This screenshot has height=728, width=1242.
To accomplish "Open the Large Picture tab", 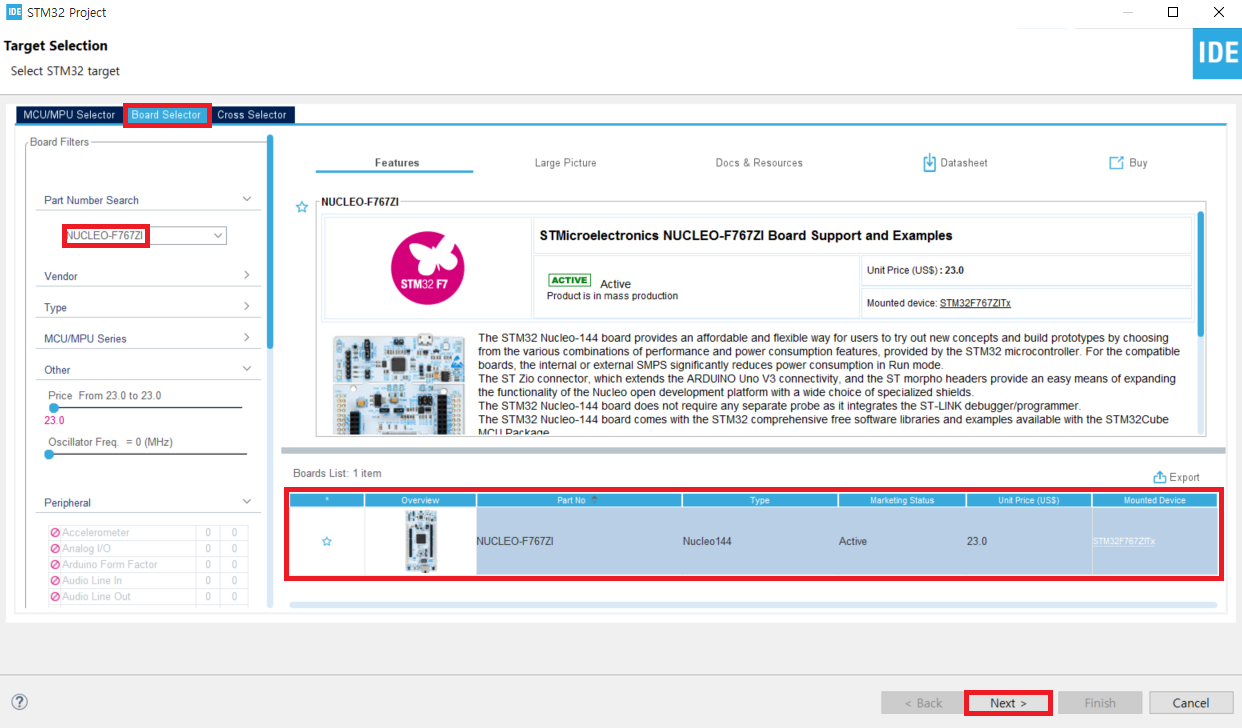I will (x=565, y=163).
